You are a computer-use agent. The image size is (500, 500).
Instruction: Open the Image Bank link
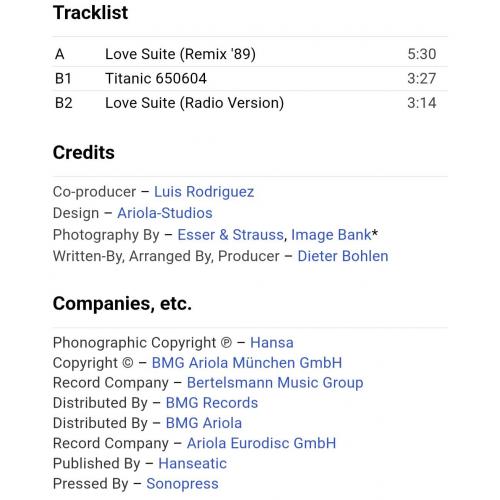pyautogui.click(x=331, y=235)
